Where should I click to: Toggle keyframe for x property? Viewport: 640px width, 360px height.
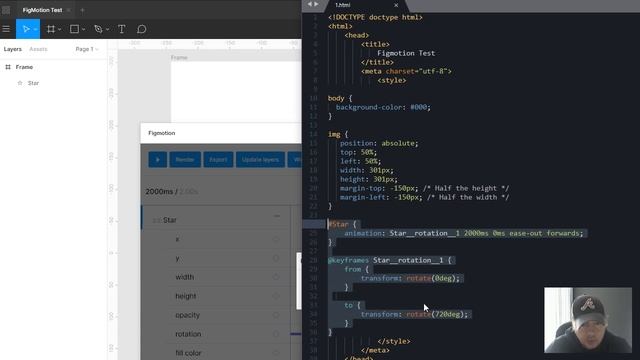pos(276,240)
